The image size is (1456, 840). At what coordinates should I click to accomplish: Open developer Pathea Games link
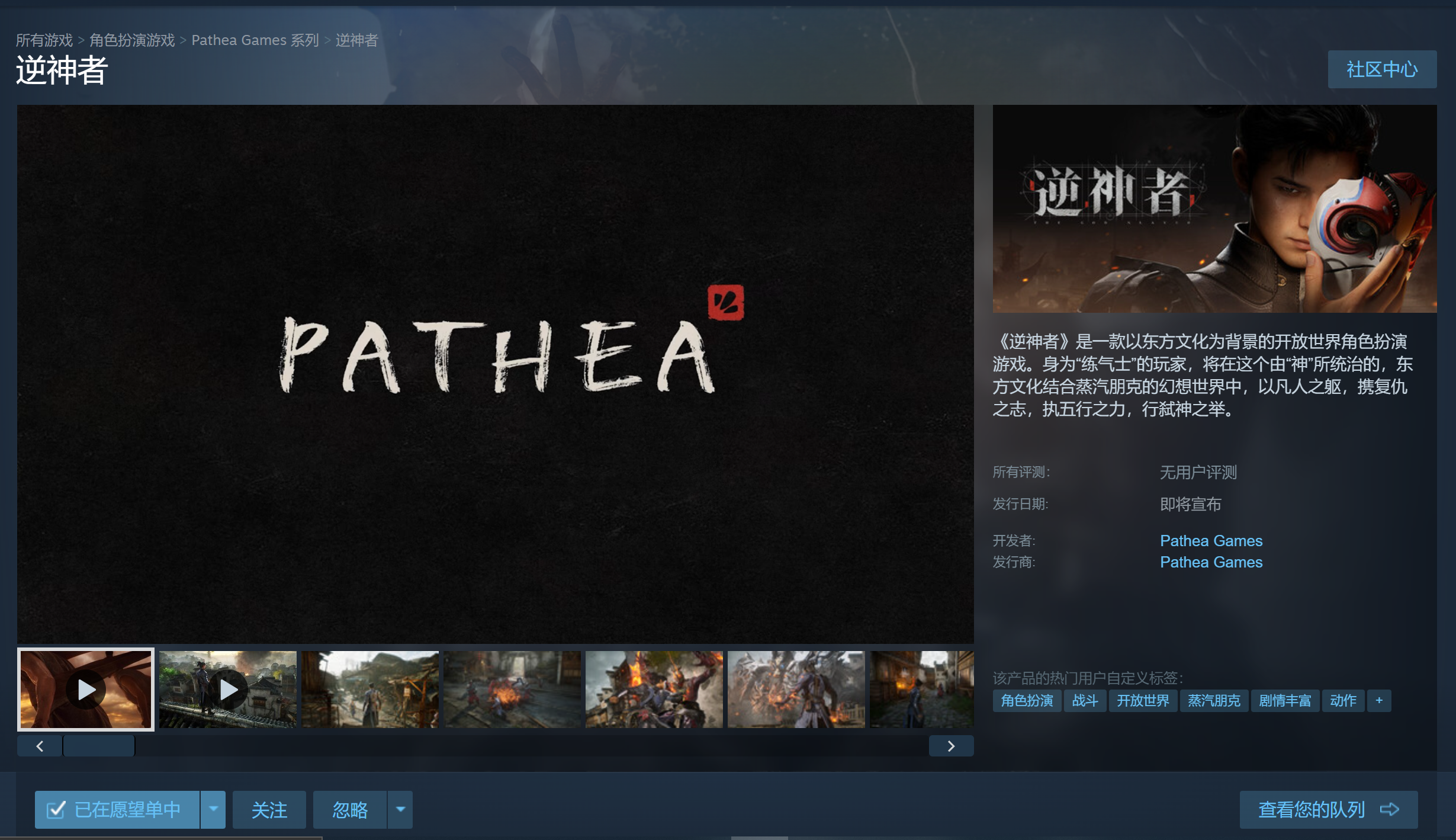[x=1210, y=541]
